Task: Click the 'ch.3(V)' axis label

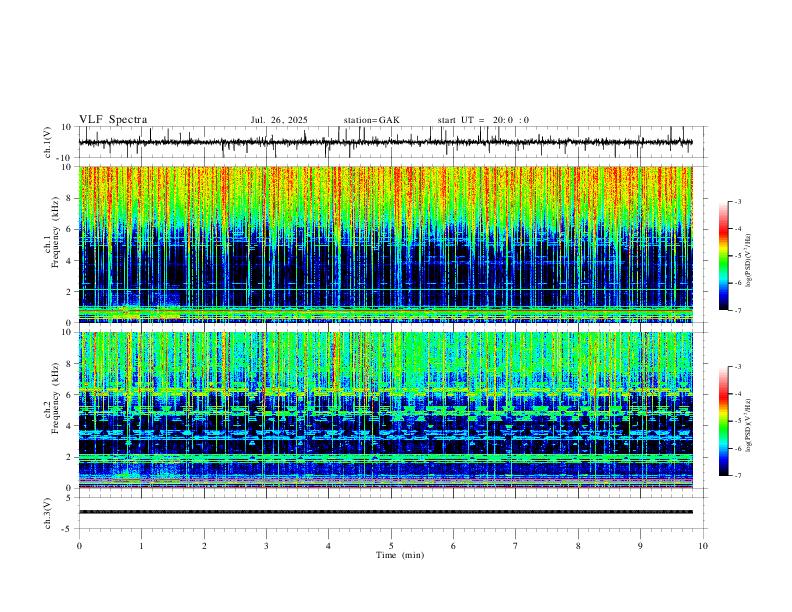Action: 48,513
